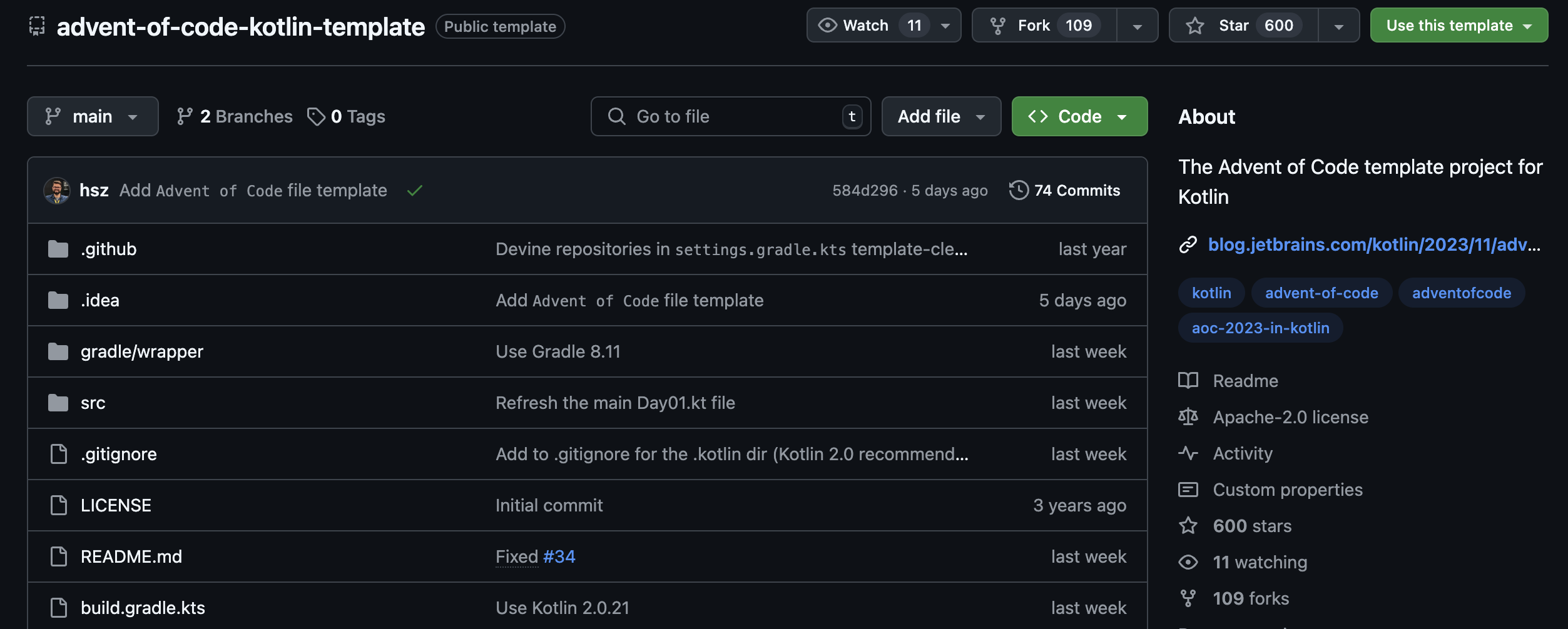Click the history clock icon near 74 Commits
The image size is (1568, 629).
(1018, 190)
